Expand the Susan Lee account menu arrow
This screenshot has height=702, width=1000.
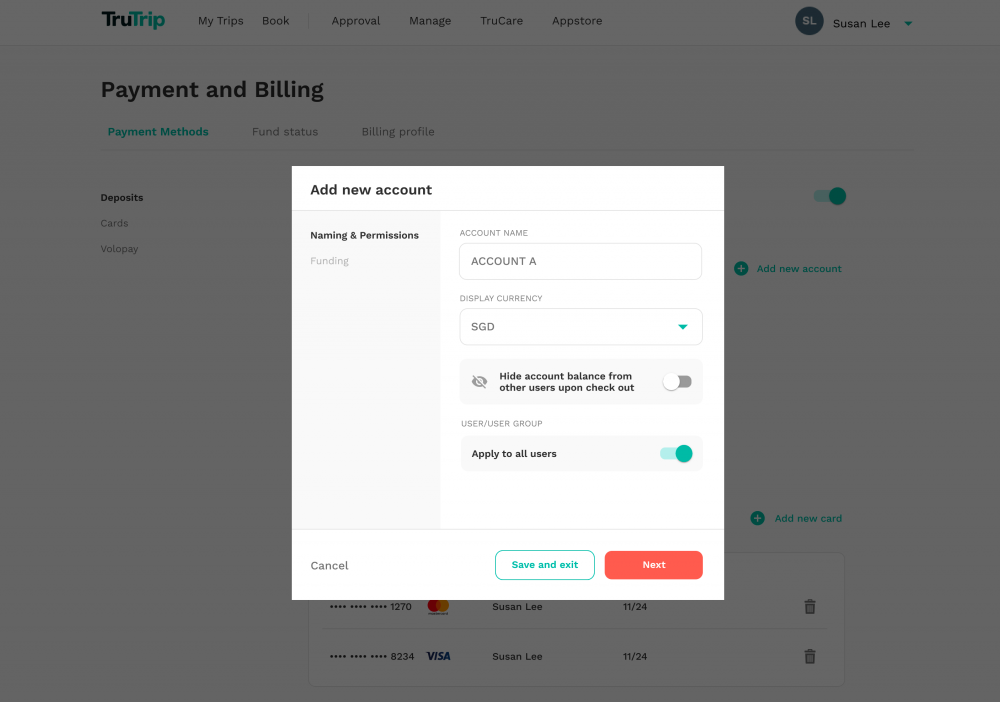(x=908, y=24)
